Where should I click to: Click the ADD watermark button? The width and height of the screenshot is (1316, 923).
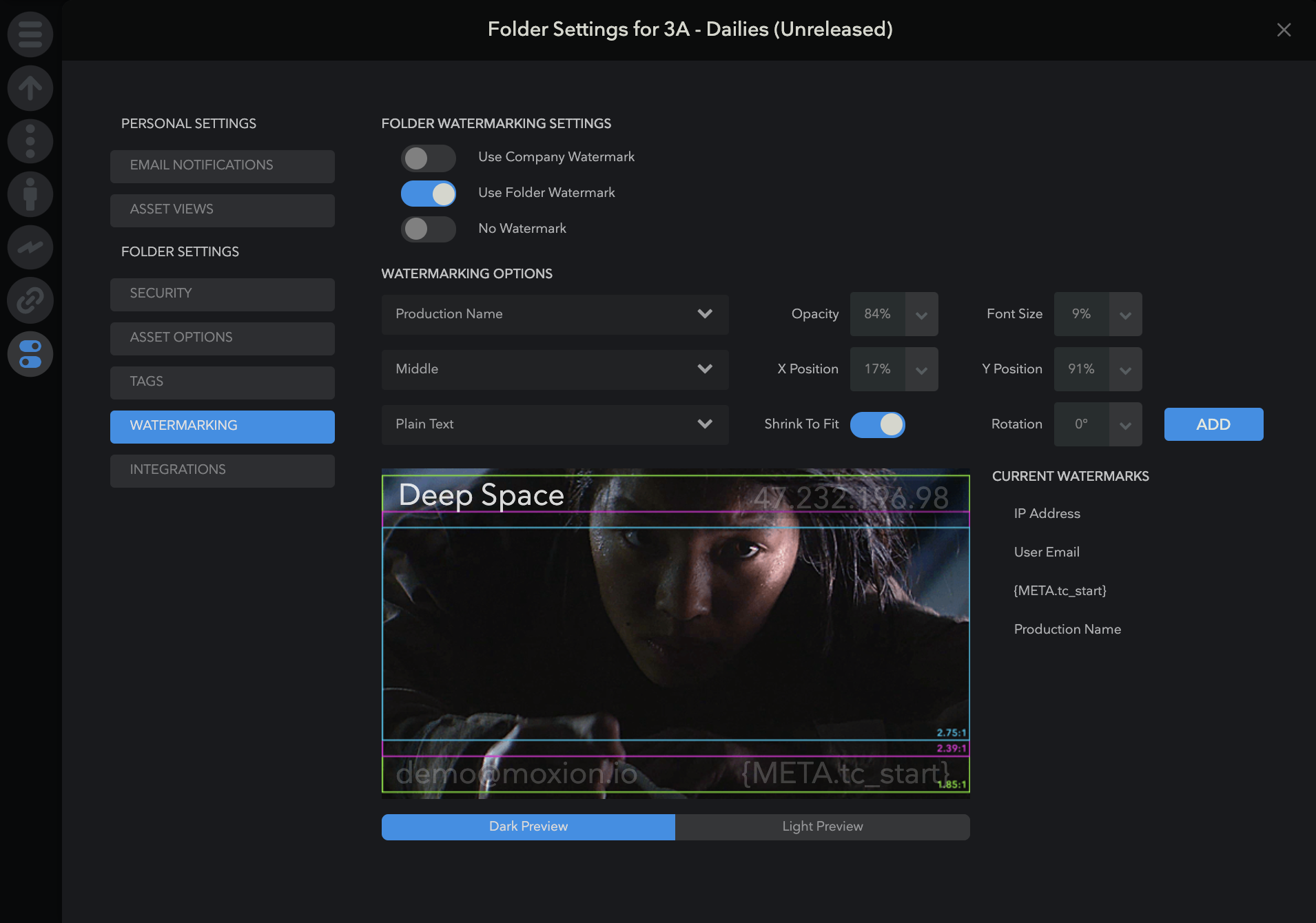click(1213, 424)
